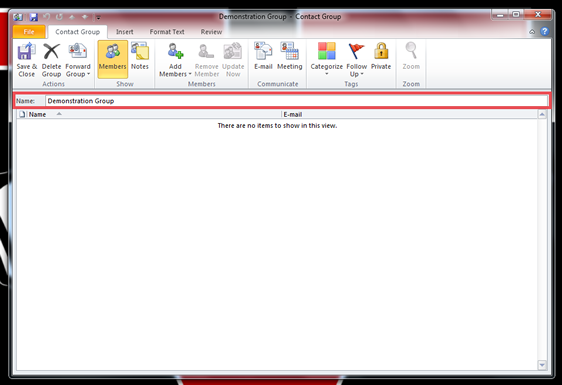Switch to Contact Group tab

click(77, 32)
